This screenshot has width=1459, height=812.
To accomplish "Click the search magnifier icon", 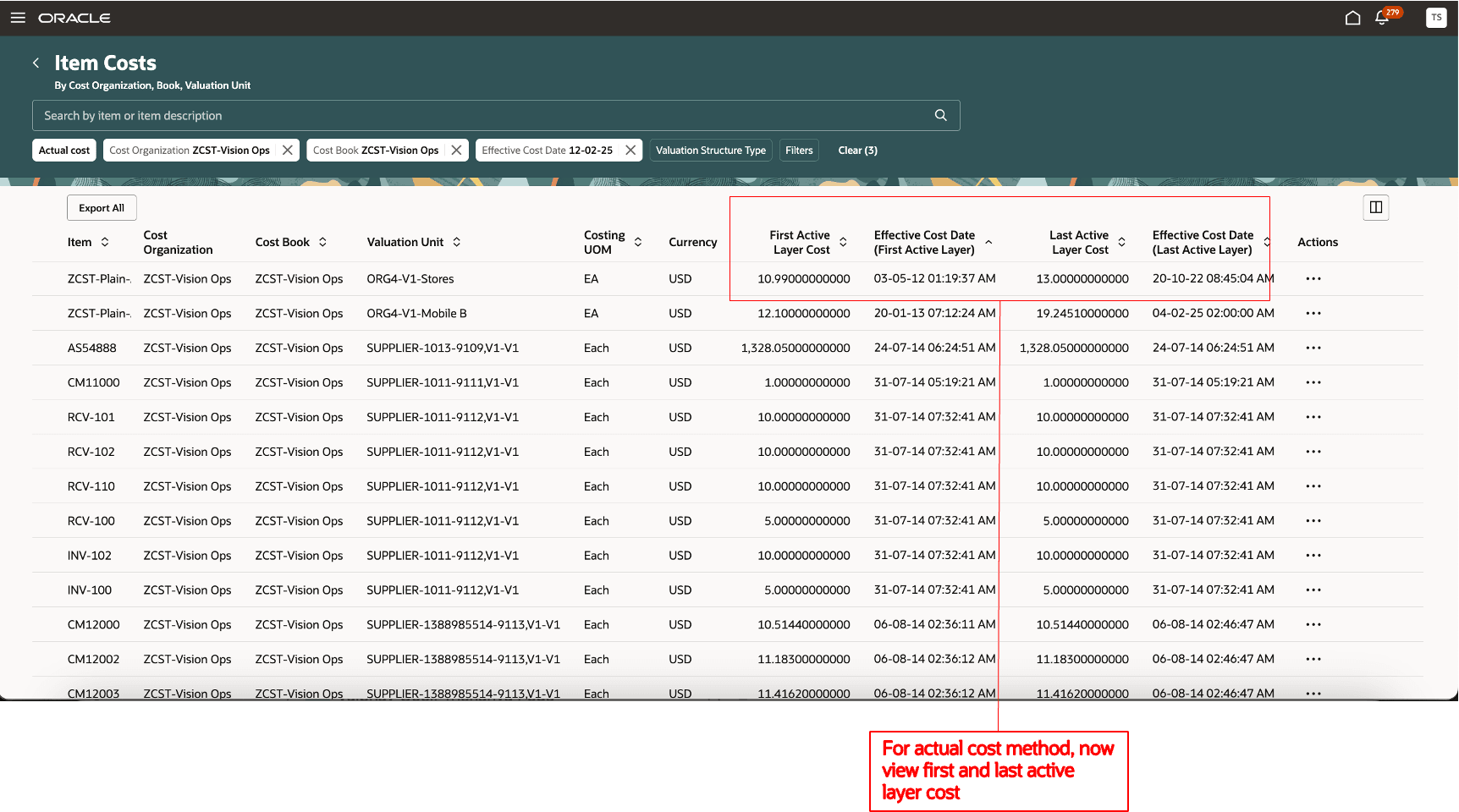I will click(940, 115).
